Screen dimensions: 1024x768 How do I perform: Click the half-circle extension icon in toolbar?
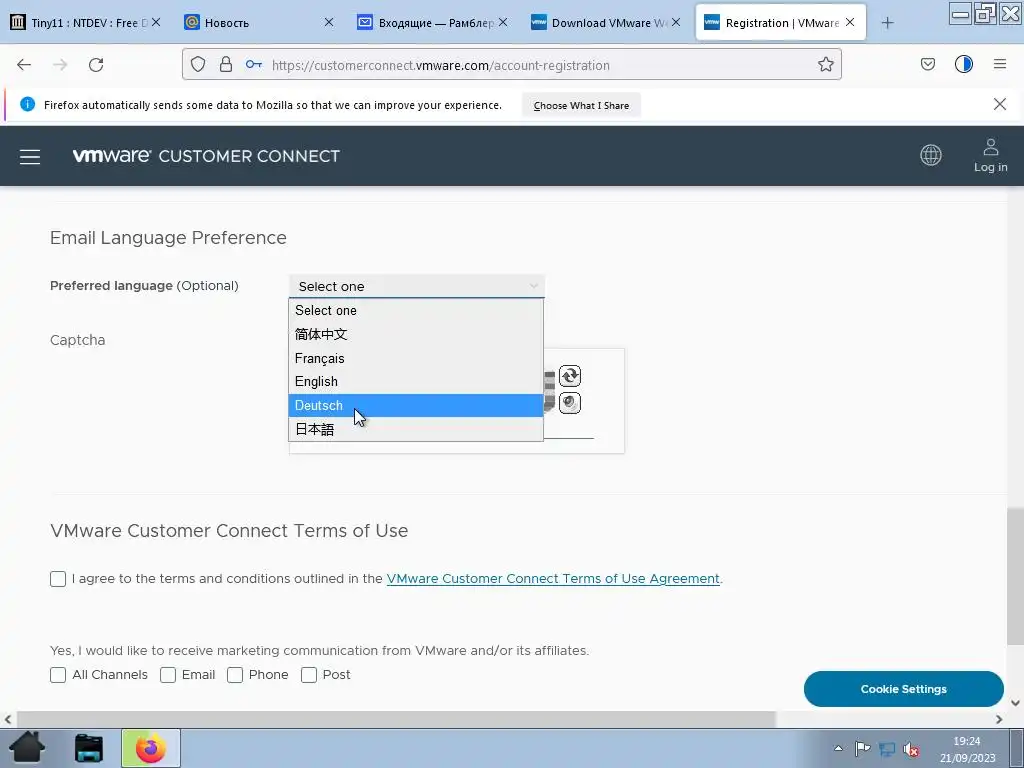(x=964, y=64)
